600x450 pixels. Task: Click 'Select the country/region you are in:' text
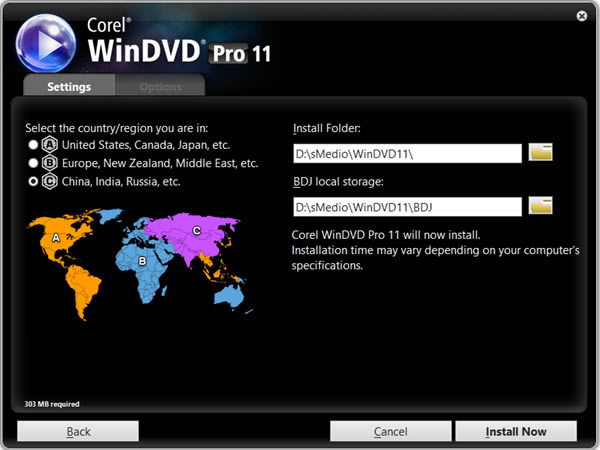coord(117,128)
